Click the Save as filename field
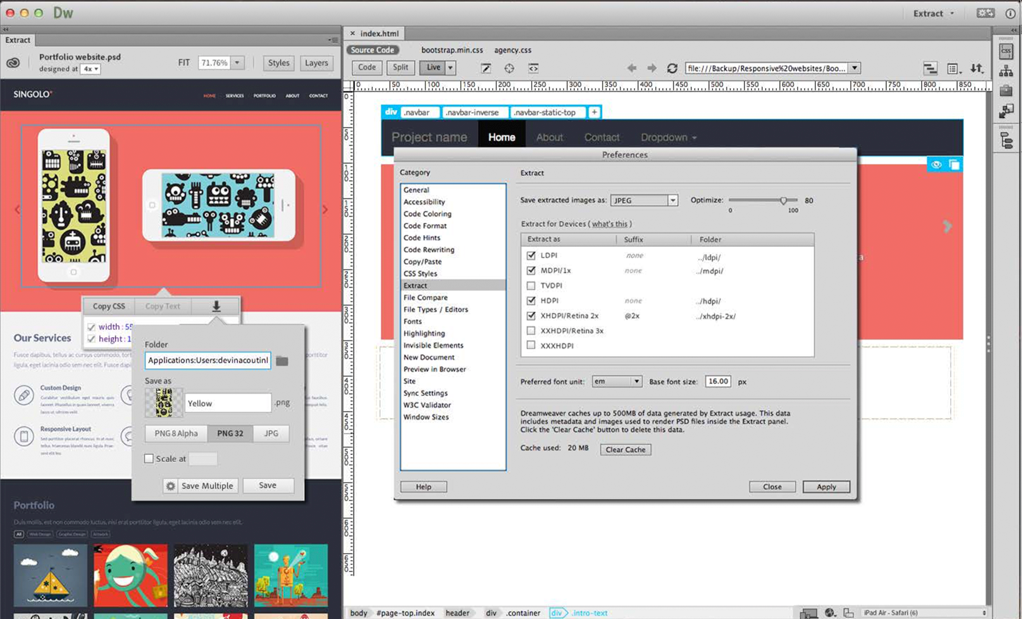1022x619 pixels. (x=228, y=403)
